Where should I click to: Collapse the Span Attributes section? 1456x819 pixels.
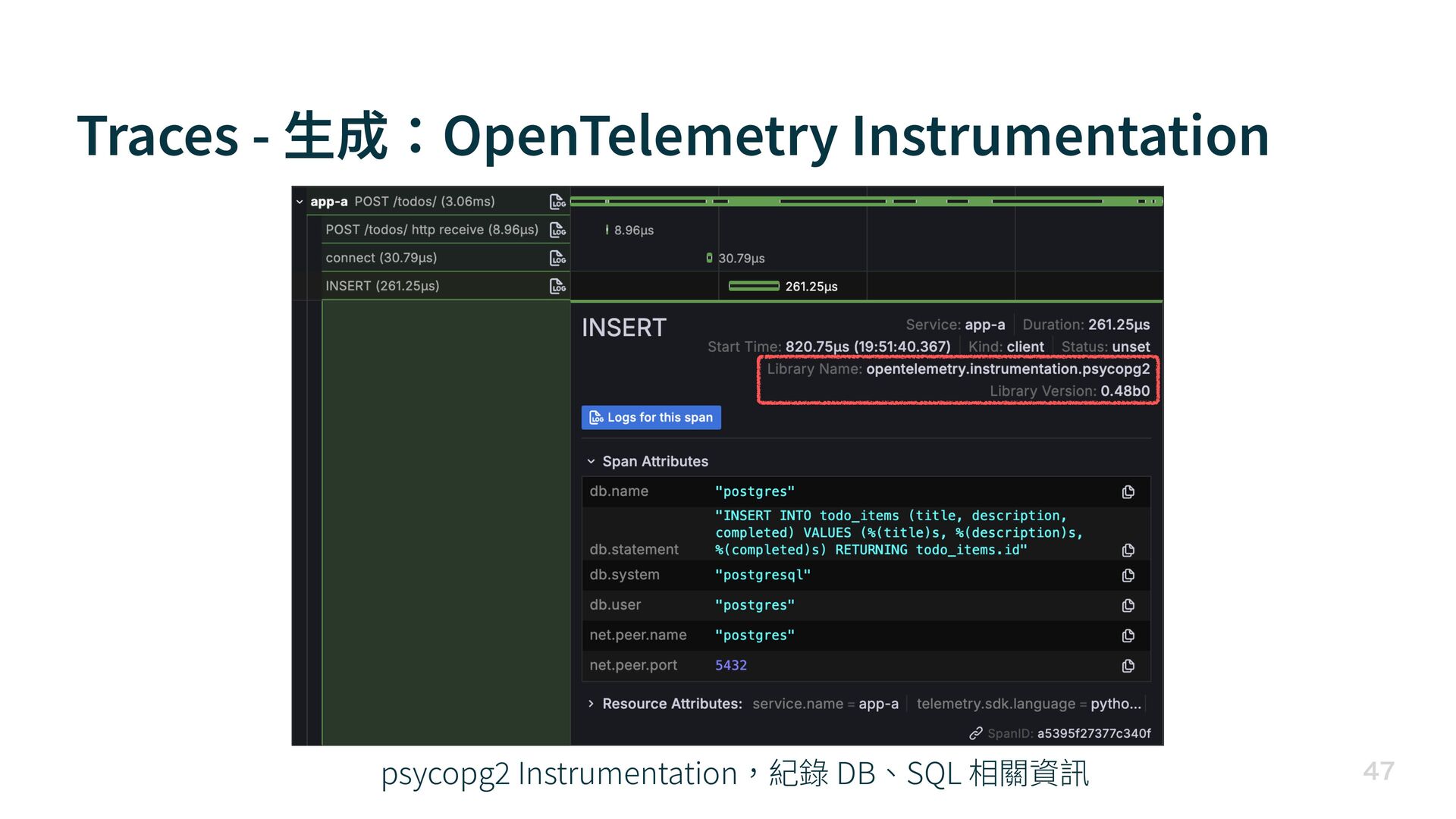591,461
